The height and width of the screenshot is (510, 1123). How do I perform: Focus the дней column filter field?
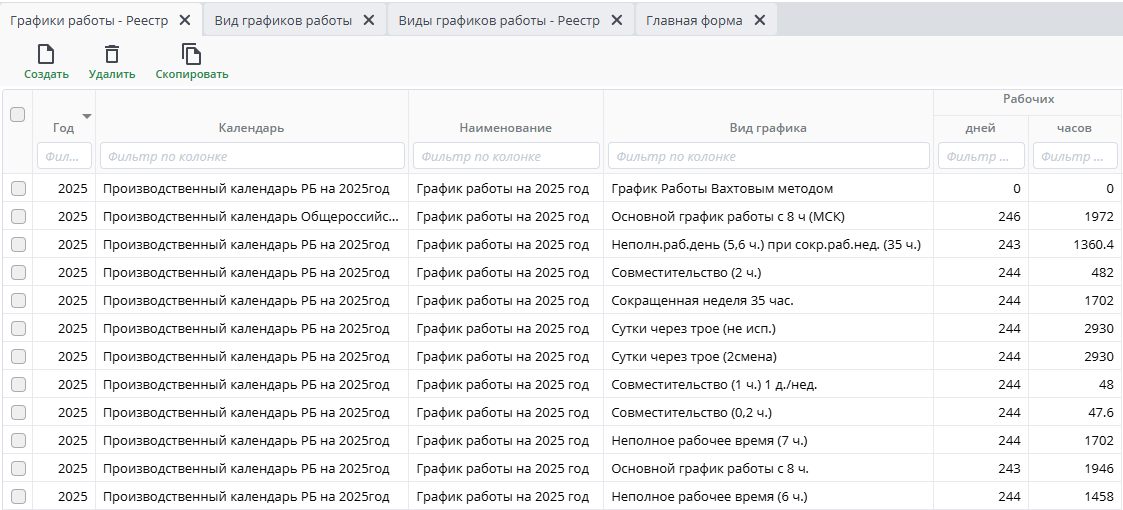981,156
